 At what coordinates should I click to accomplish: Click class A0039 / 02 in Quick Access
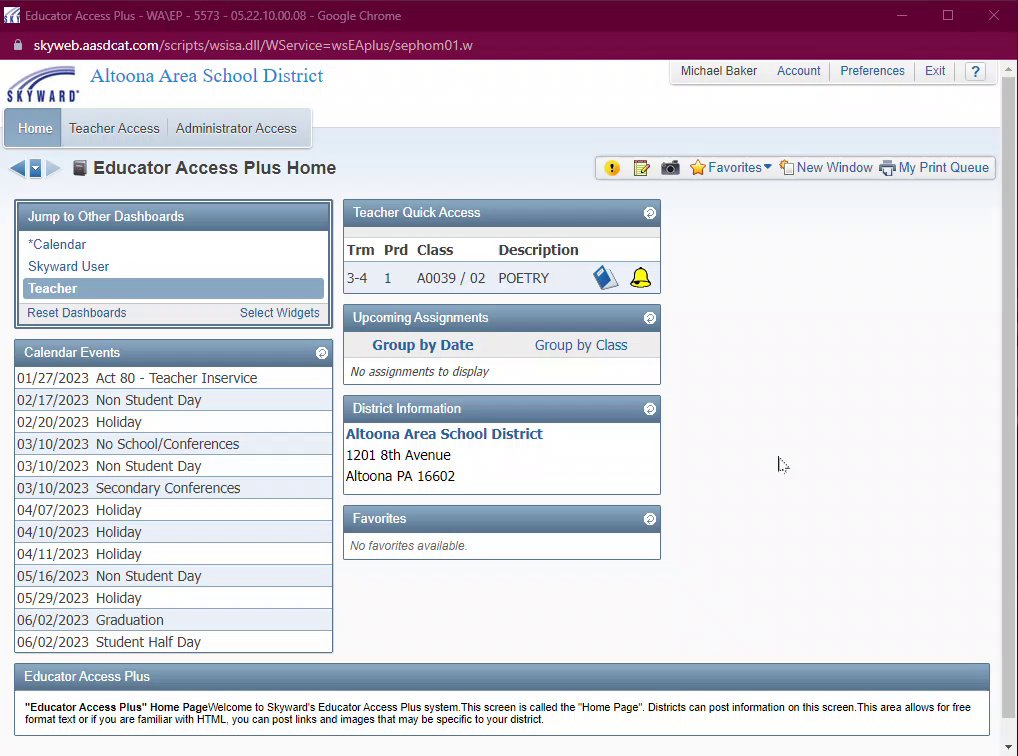click(x=451, y=279)
